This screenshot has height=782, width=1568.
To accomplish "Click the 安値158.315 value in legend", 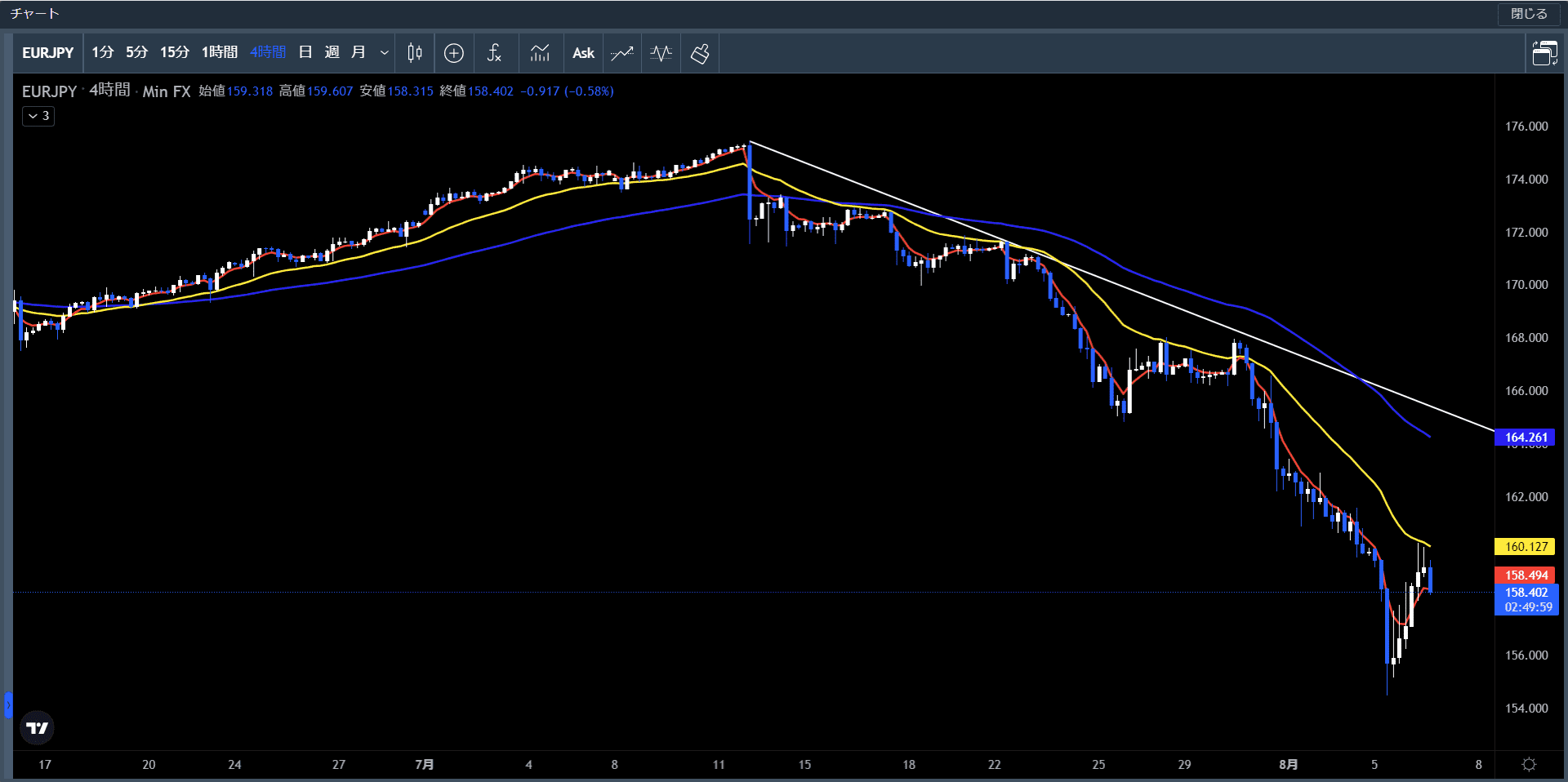I will point(397,91).
